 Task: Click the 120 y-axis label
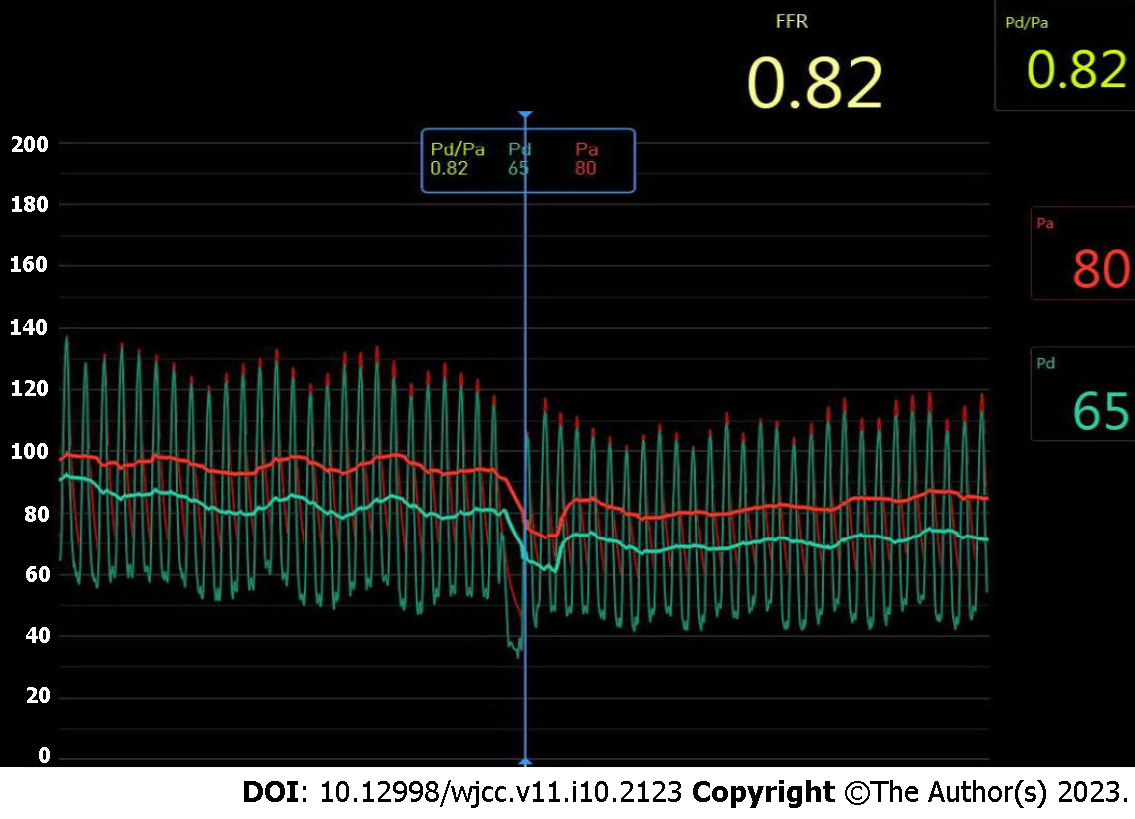(x=30, y=389)
